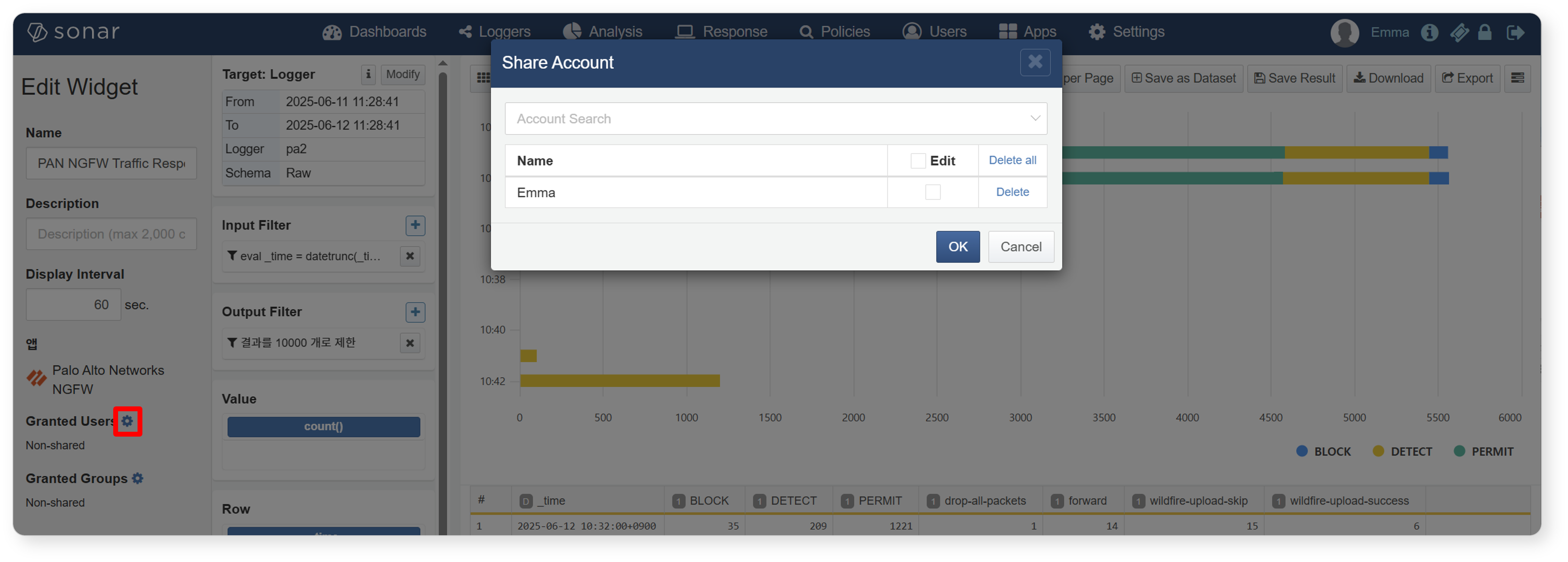The width and height of the screenshot is (1568, 562).
Task: Toggle the Edit header checkbox
Action: [917, 161]
